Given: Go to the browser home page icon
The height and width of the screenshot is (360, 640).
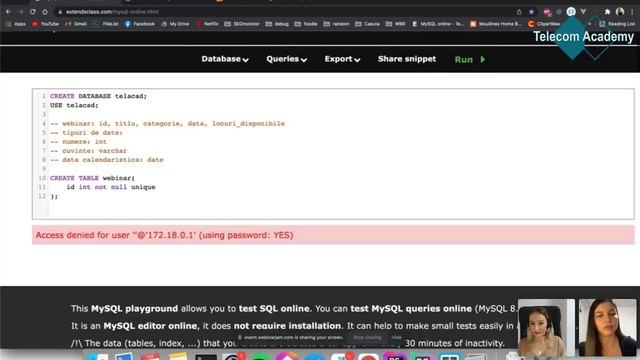Looking at the screenshot, I should (x=45, y=12).
